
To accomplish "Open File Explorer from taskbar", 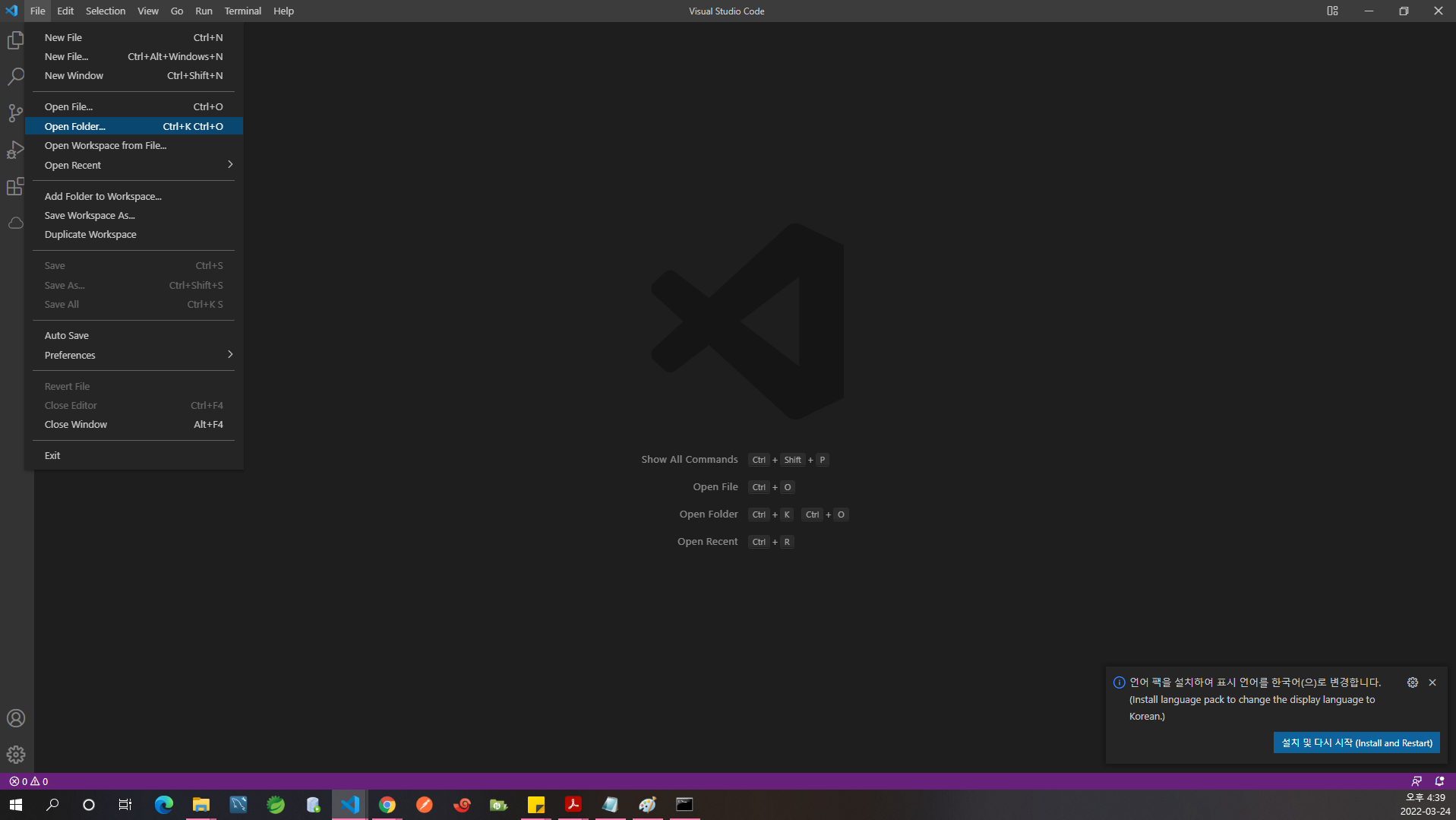I will [201, 805].
